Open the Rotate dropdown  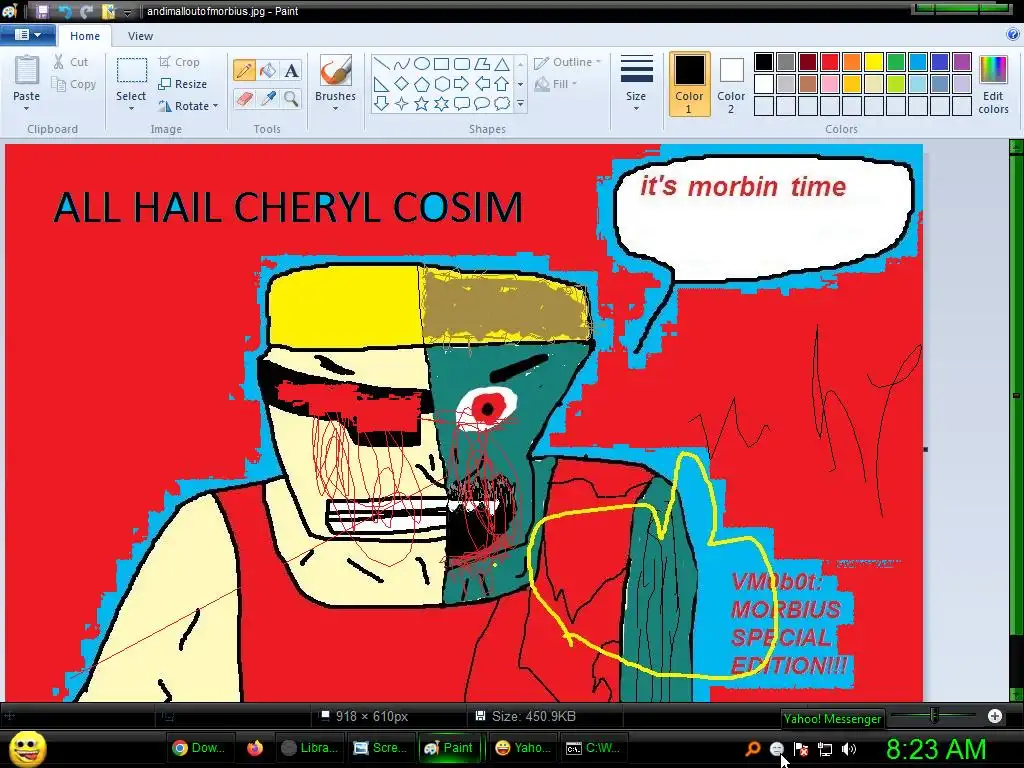[188, 106]
